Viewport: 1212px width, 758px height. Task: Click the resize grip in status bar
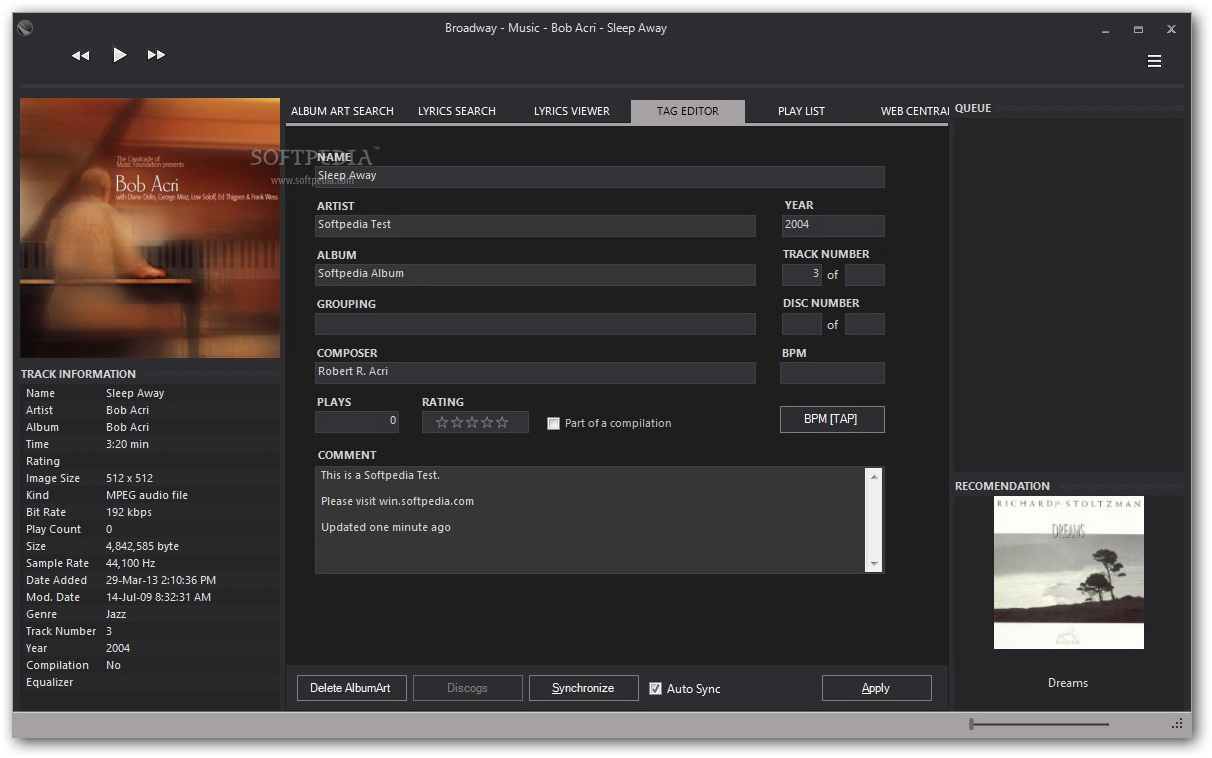coord(1177,724)
